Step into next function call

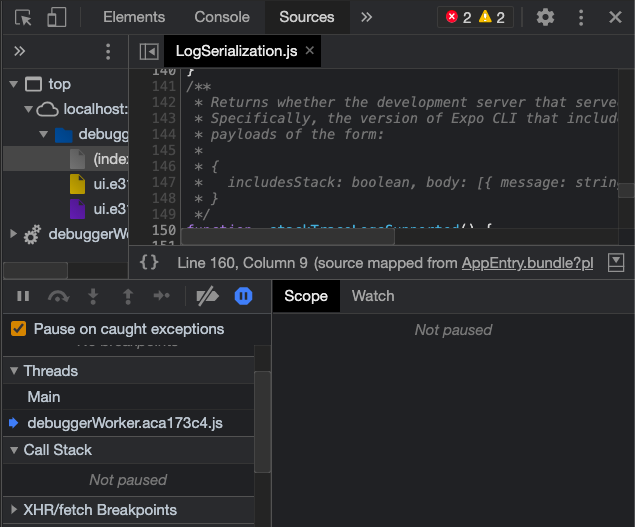click(x=93, y=296)
